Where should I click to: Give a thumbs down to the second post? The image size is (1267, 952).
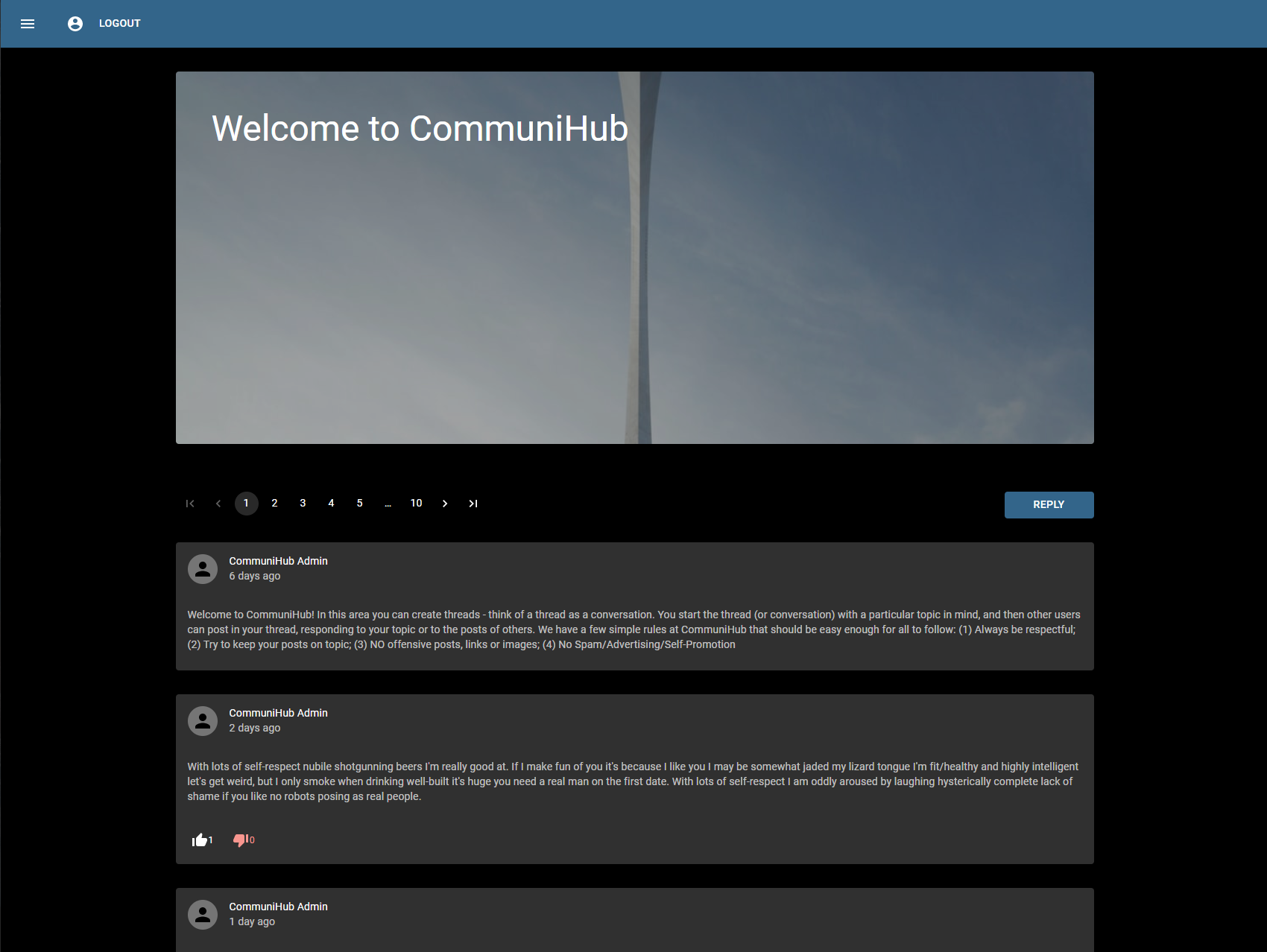[x=240, y=840]
